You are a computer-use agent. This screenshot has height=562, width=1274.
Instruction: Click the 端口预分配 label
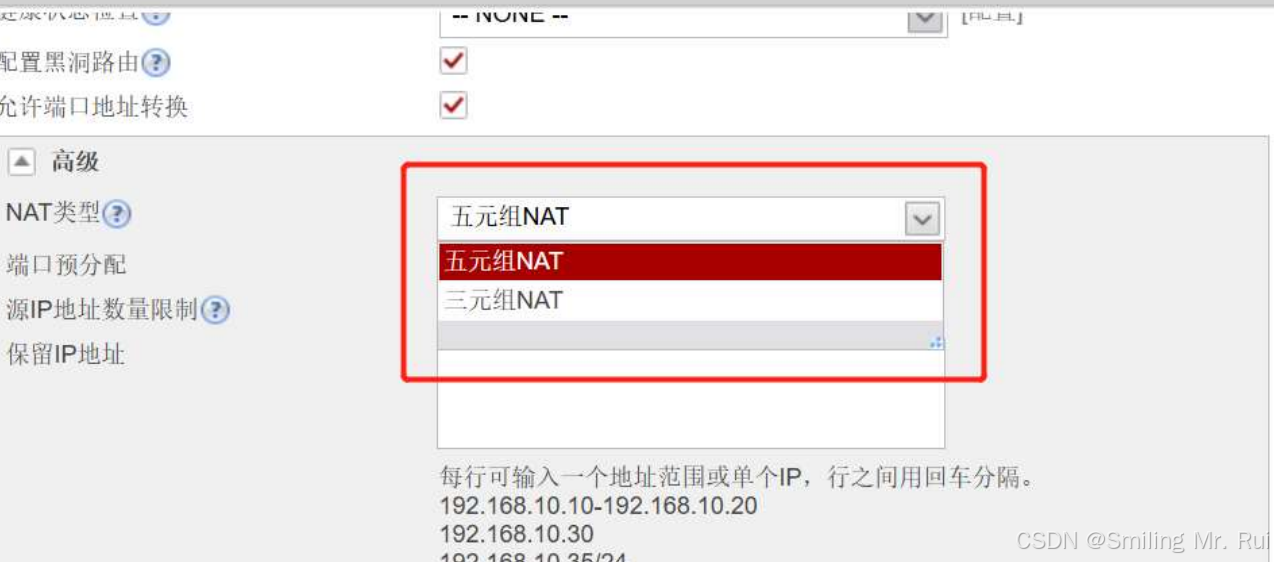(x=66, y=265)
